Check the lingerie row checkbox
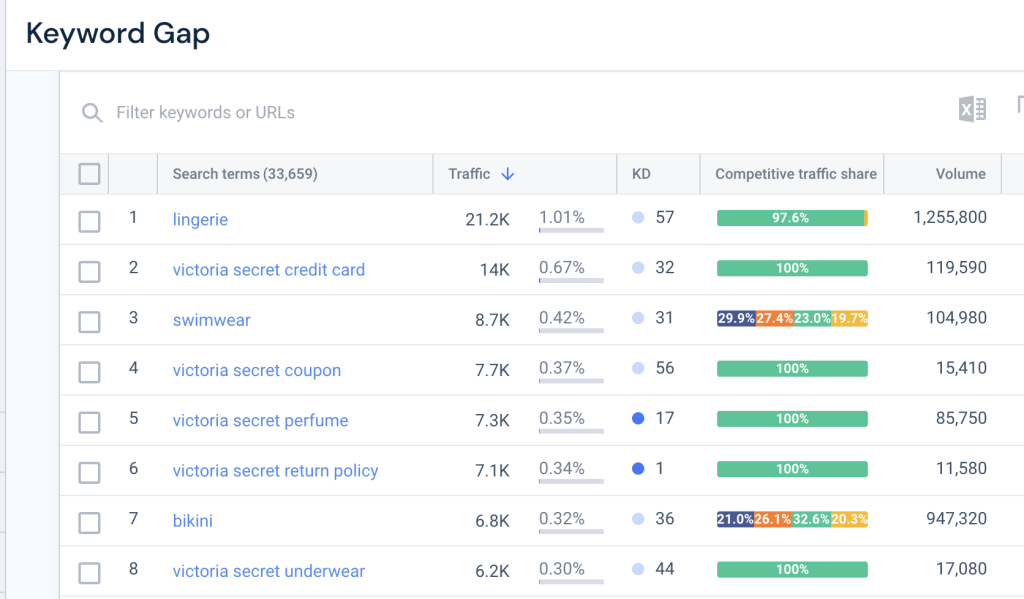Image resolution: width=1024 pixels, height=599 pixels. click(x=89, y=221)
